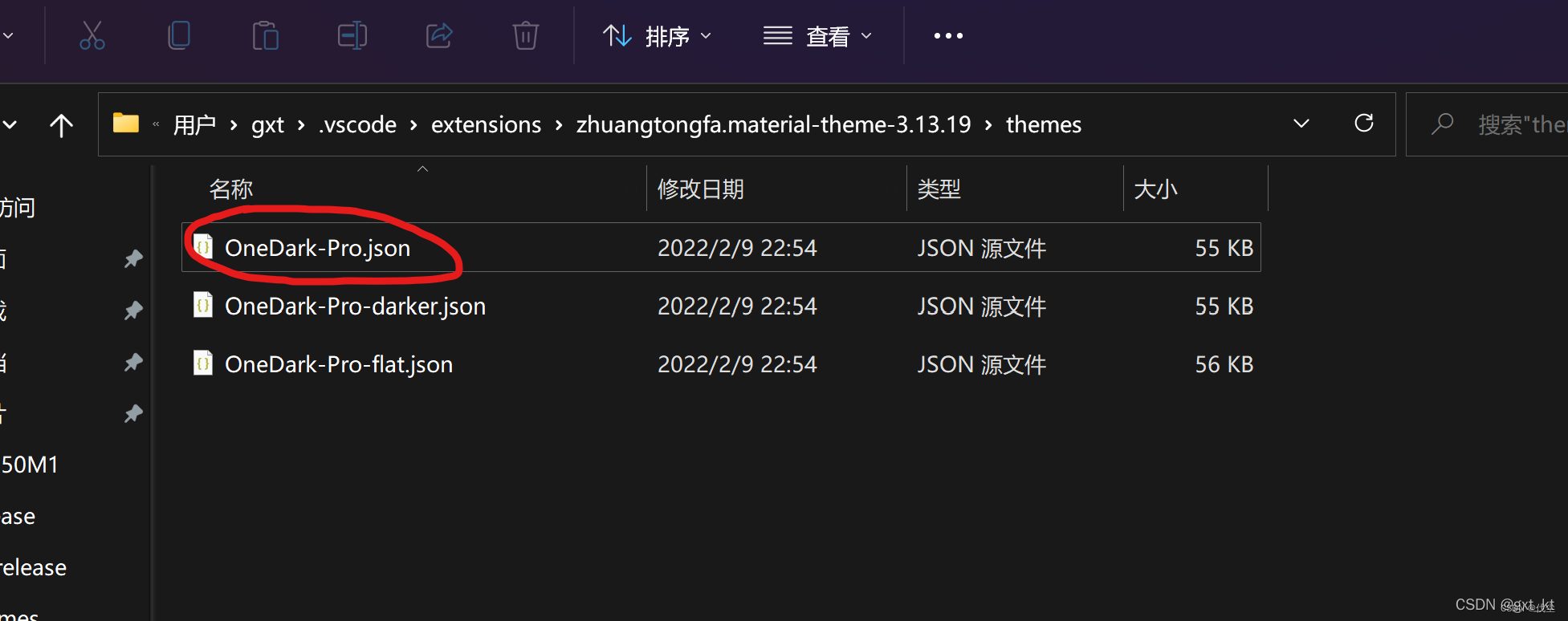Expand the address bar dropdown chevron

click(1301, 124)
